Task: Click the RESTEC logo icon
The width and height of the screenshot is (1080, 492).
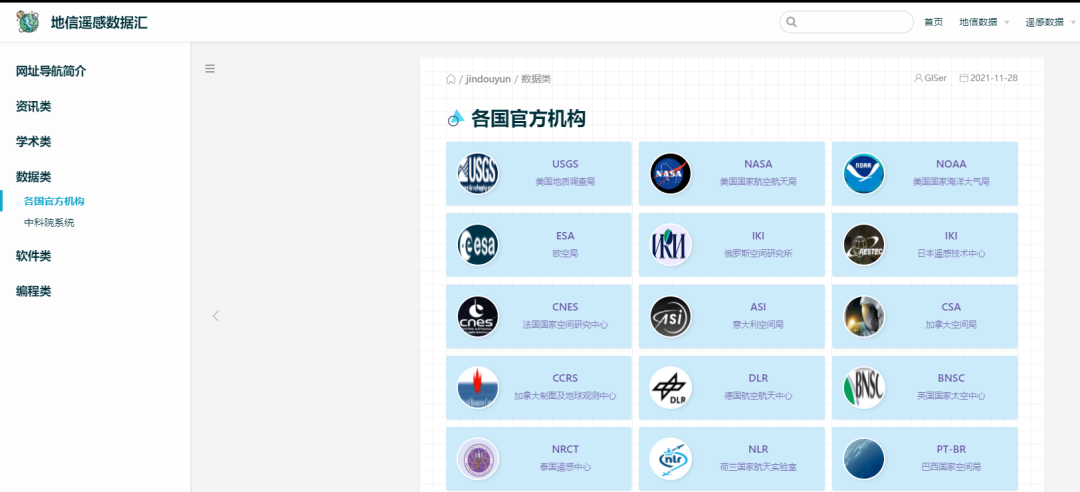Action: coord(864,245)
